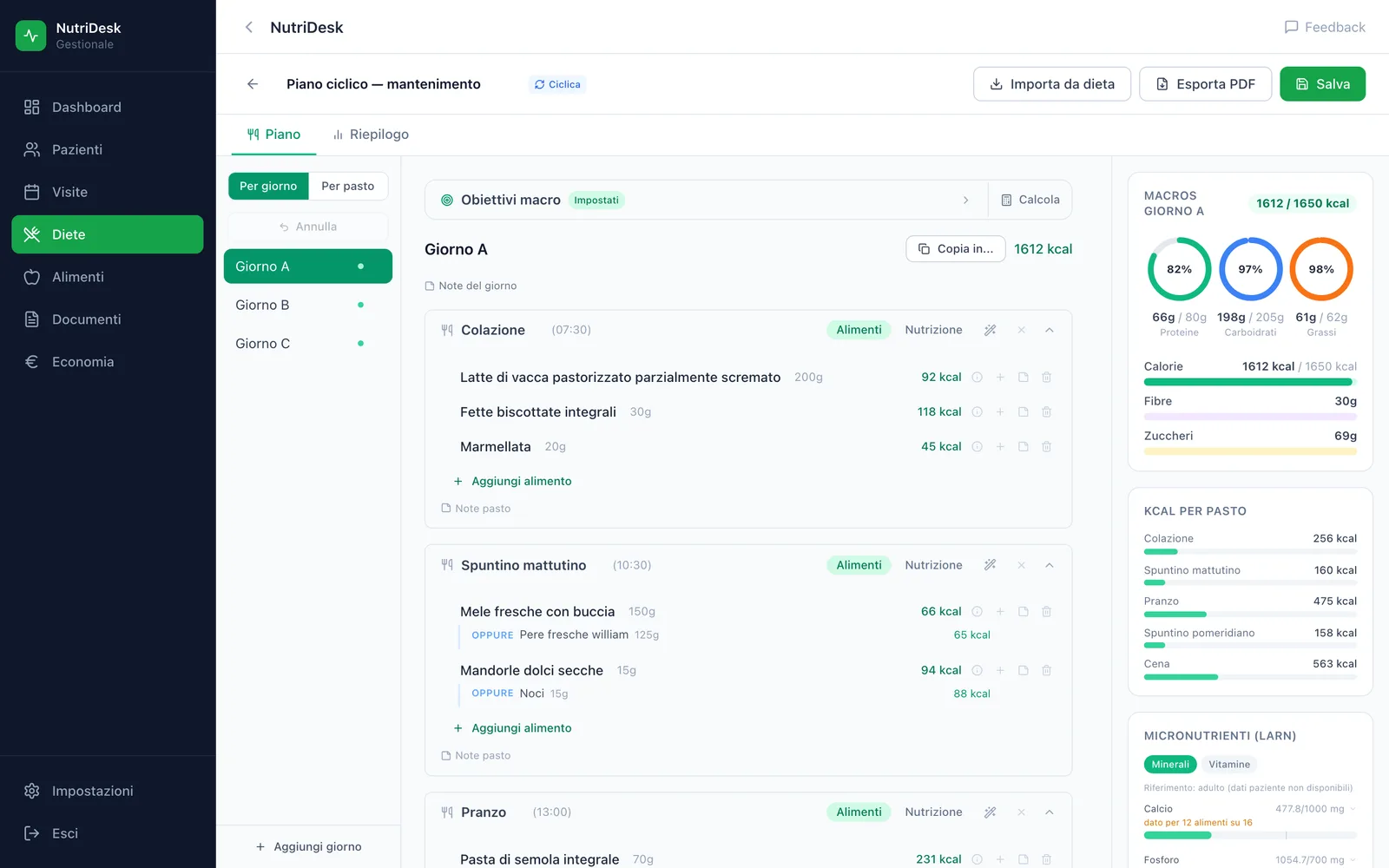Click the chevron left of the NutriDesk header

249,27
